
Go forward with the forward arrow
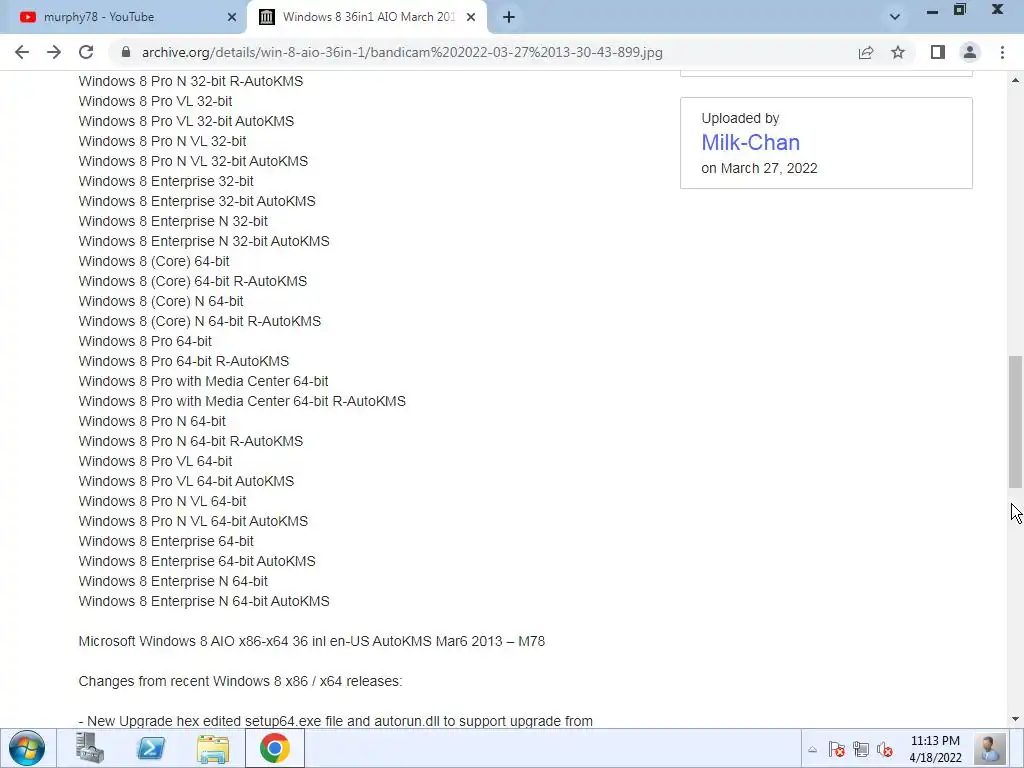[x=54, y=52]
